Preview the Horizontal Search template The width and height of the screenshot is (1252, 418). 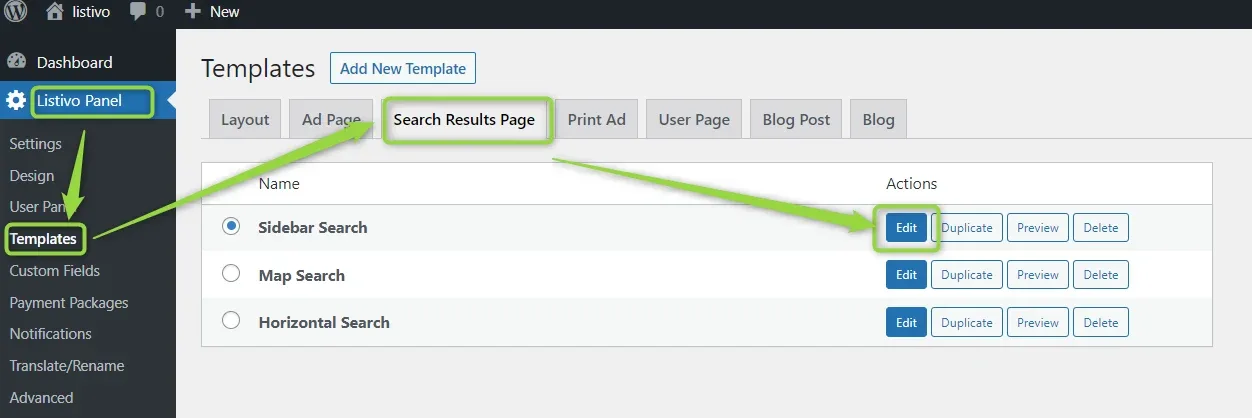click(1038, 322)
